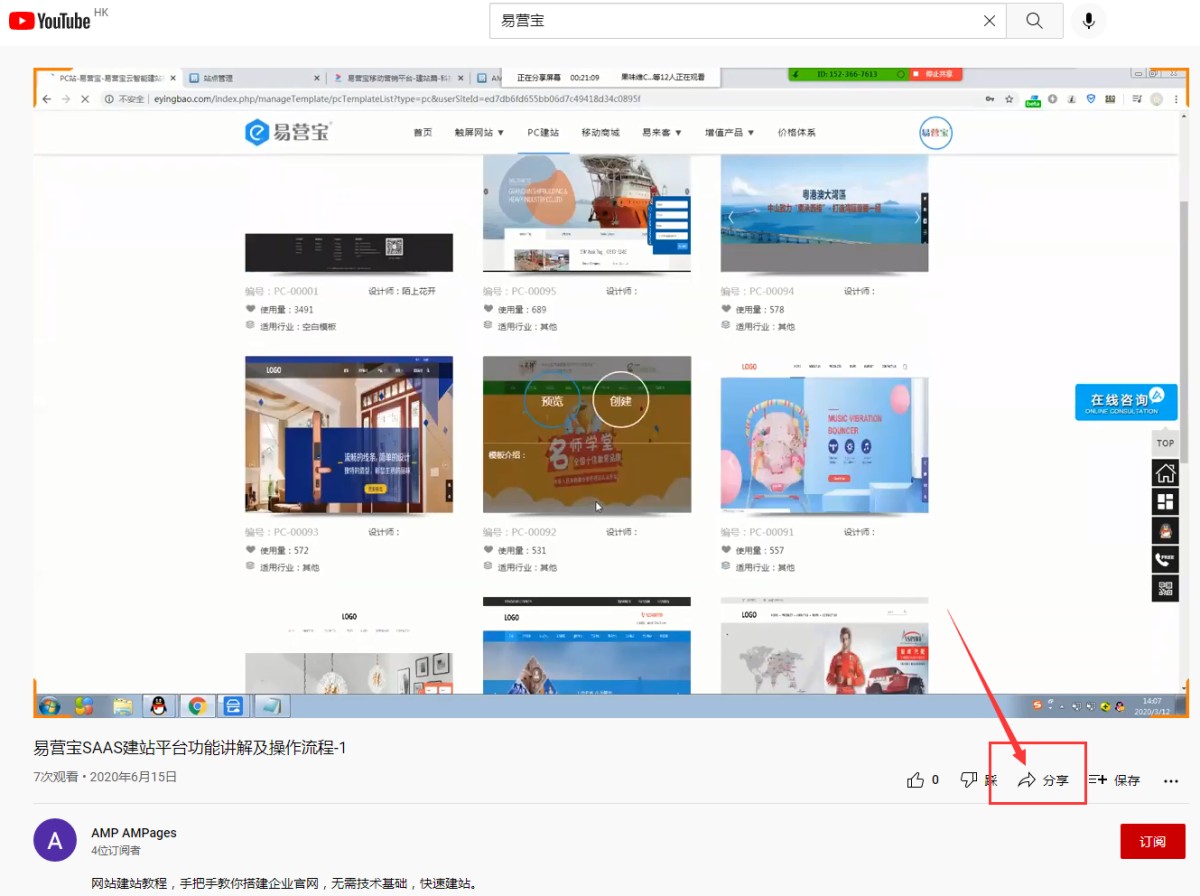
Task: Click the PC-00091 template thumbnail
Action: point(824,434)
